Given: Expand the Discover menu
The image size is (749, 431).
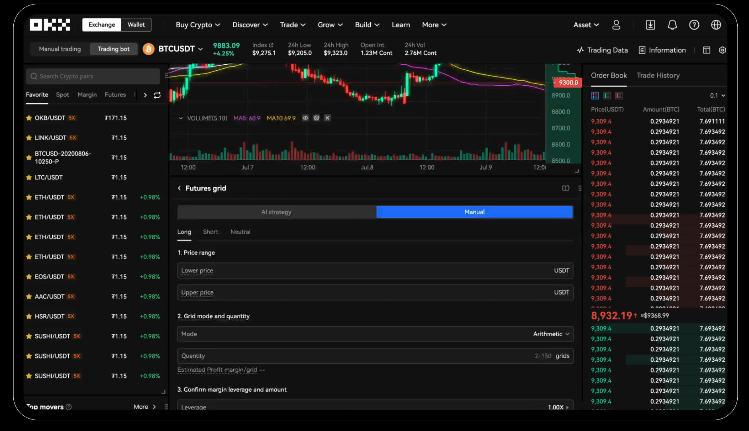Looking at the screenshot, I should click(250, 25).
